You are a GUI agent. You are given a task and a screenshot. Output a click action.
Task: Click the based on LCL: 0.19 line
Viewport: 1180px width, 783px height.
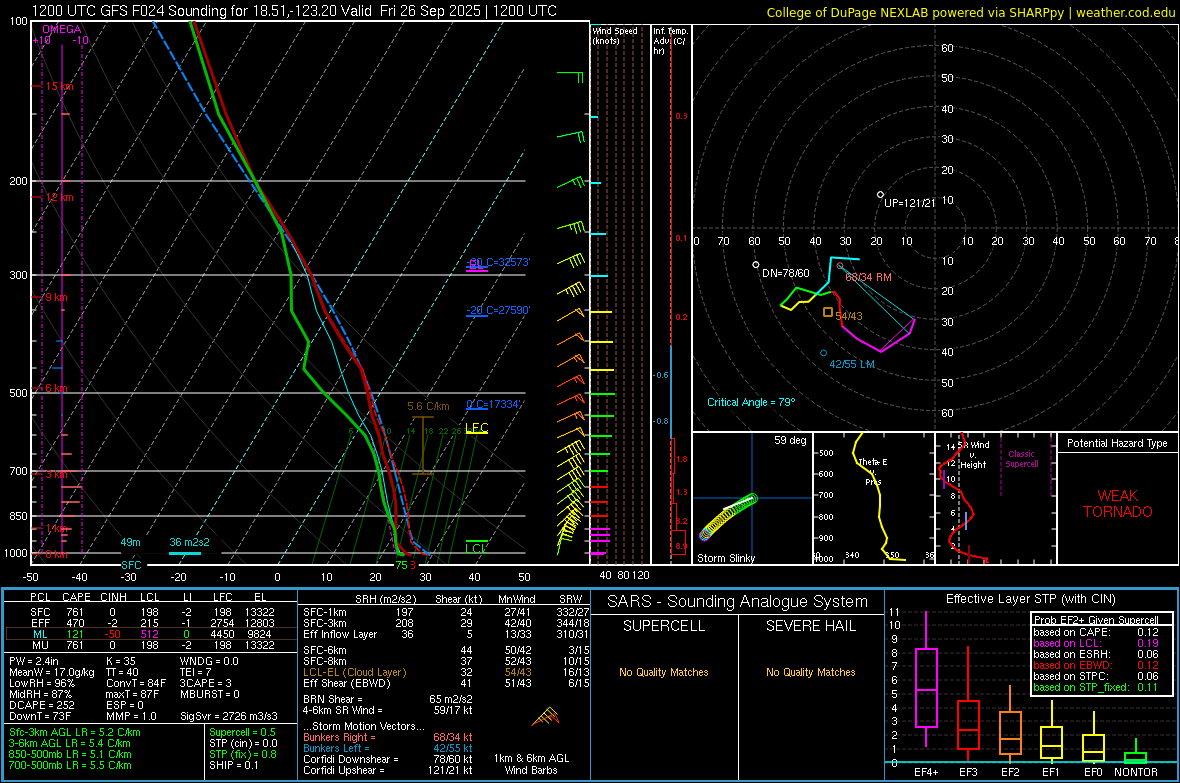[x=1096, y=643]
